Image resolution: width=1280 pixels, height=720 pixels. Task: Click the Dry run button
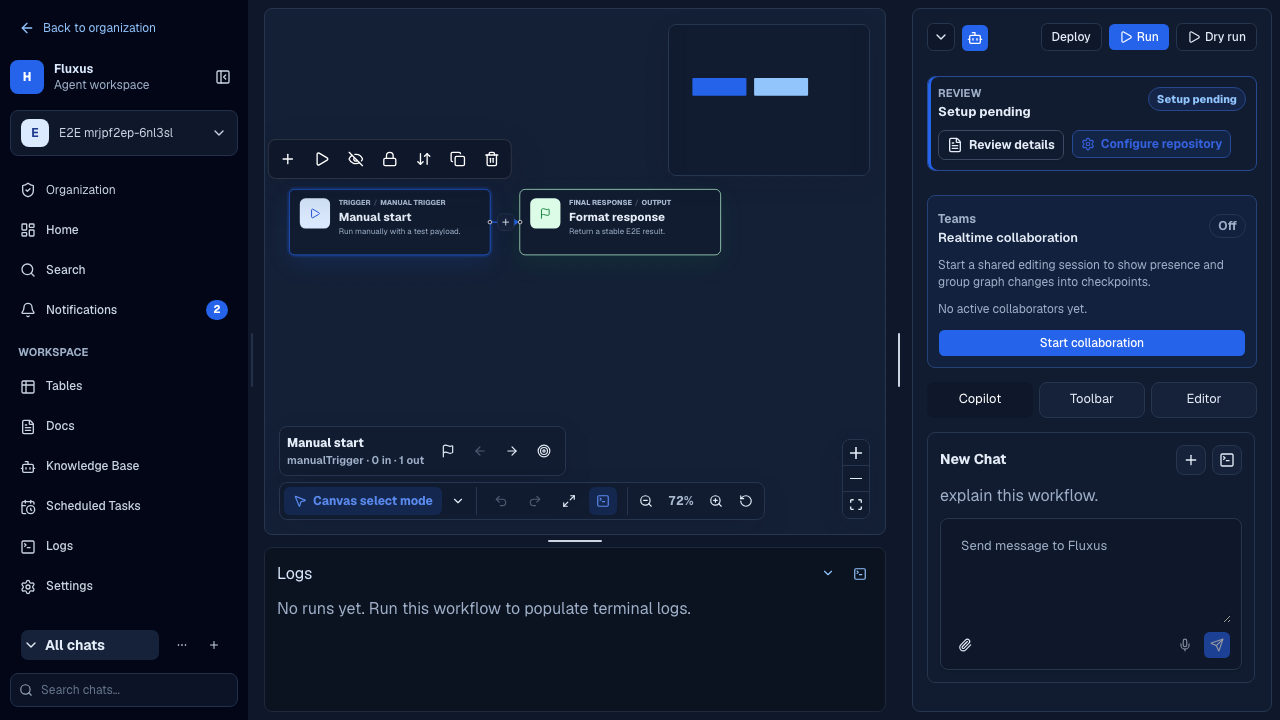(x=1216, y=37)
